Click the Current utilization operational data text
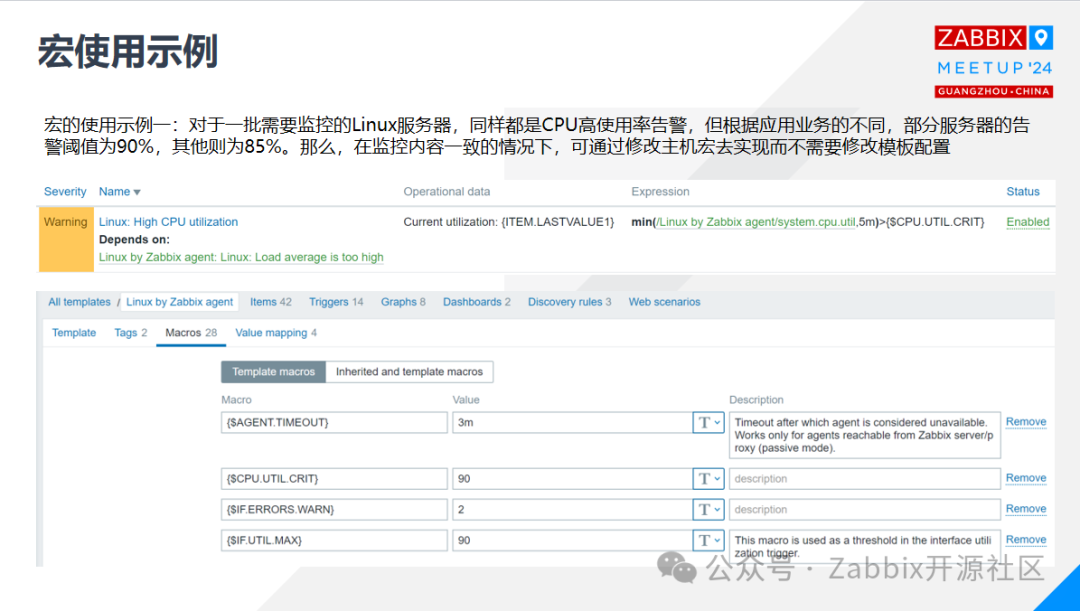This screenshot has height=611, width=1080. click(508, 222)
